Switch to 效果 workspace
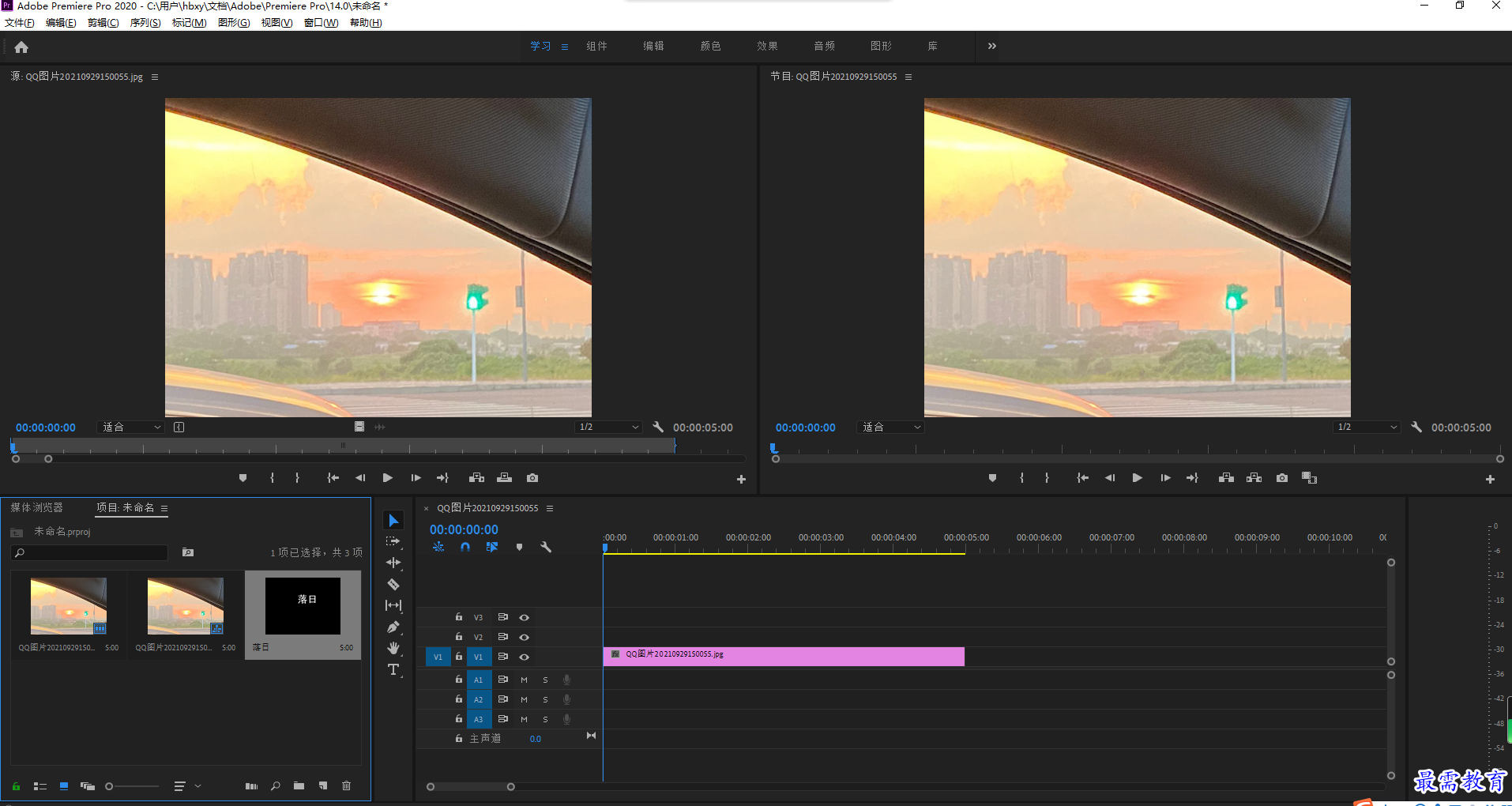Screen dimensions: 1512x806 pos(767,46)
